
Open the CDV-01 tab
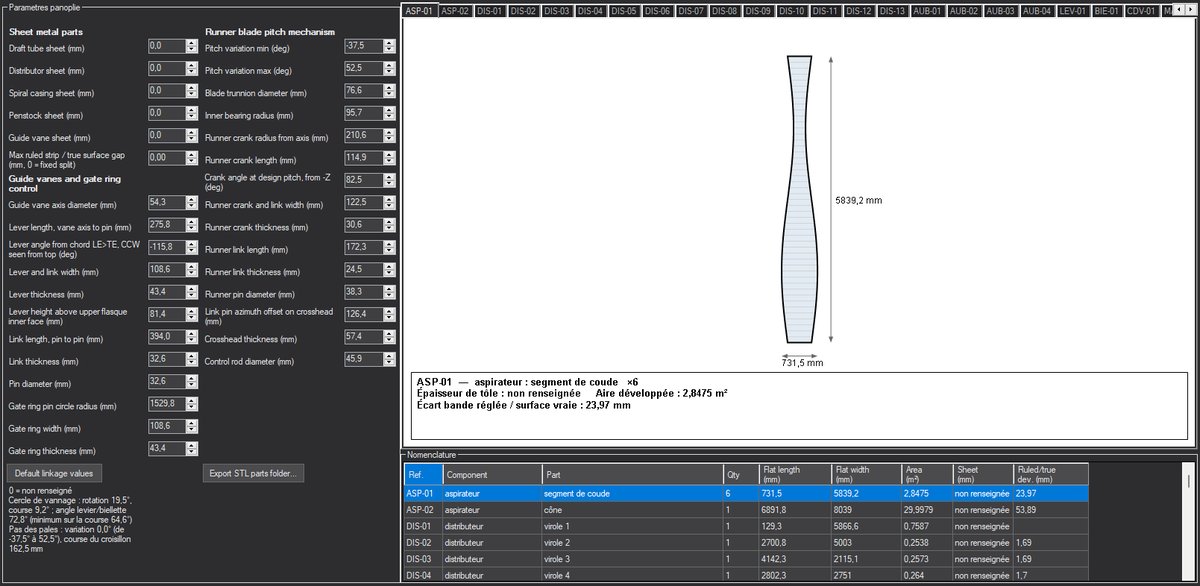[1141, 11]
